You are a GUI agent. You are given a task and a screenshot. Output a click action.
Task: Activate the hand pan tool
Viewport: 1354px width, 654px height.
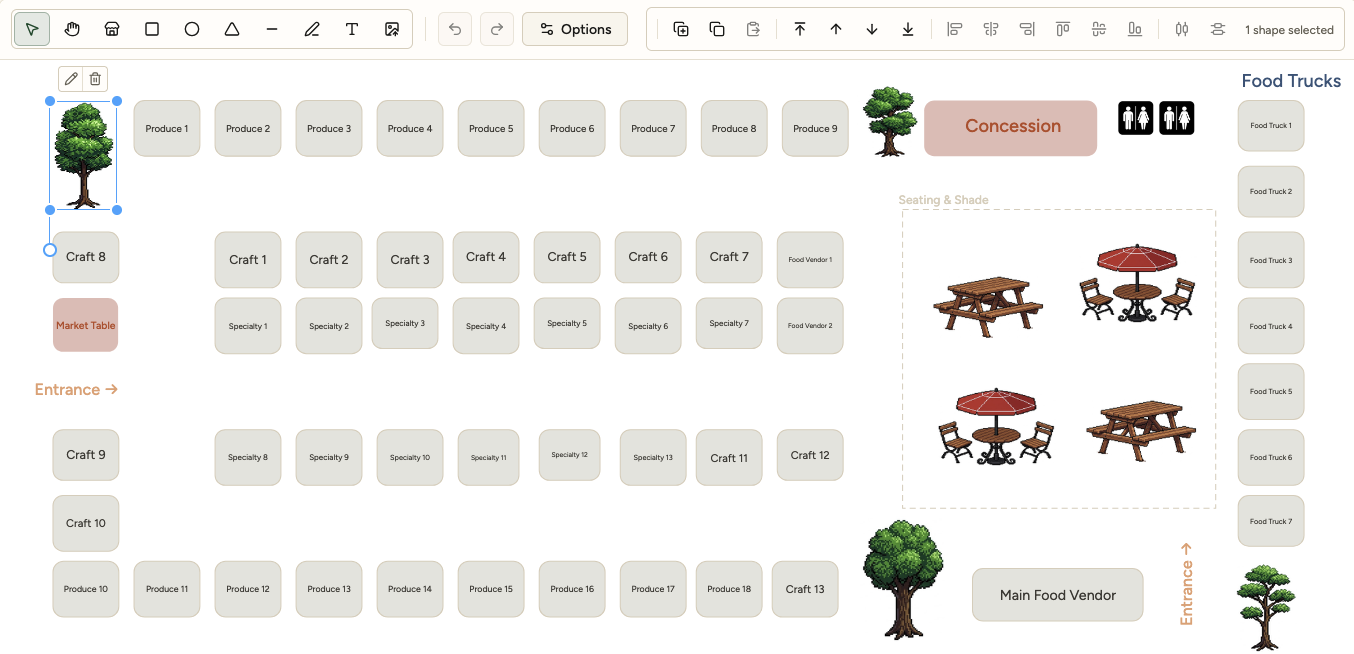72,29
